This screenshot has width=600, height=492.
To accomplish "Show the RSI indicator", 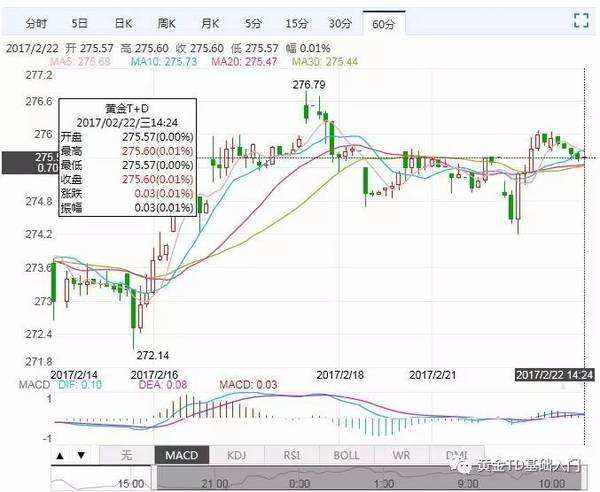I will click(292, 455).
